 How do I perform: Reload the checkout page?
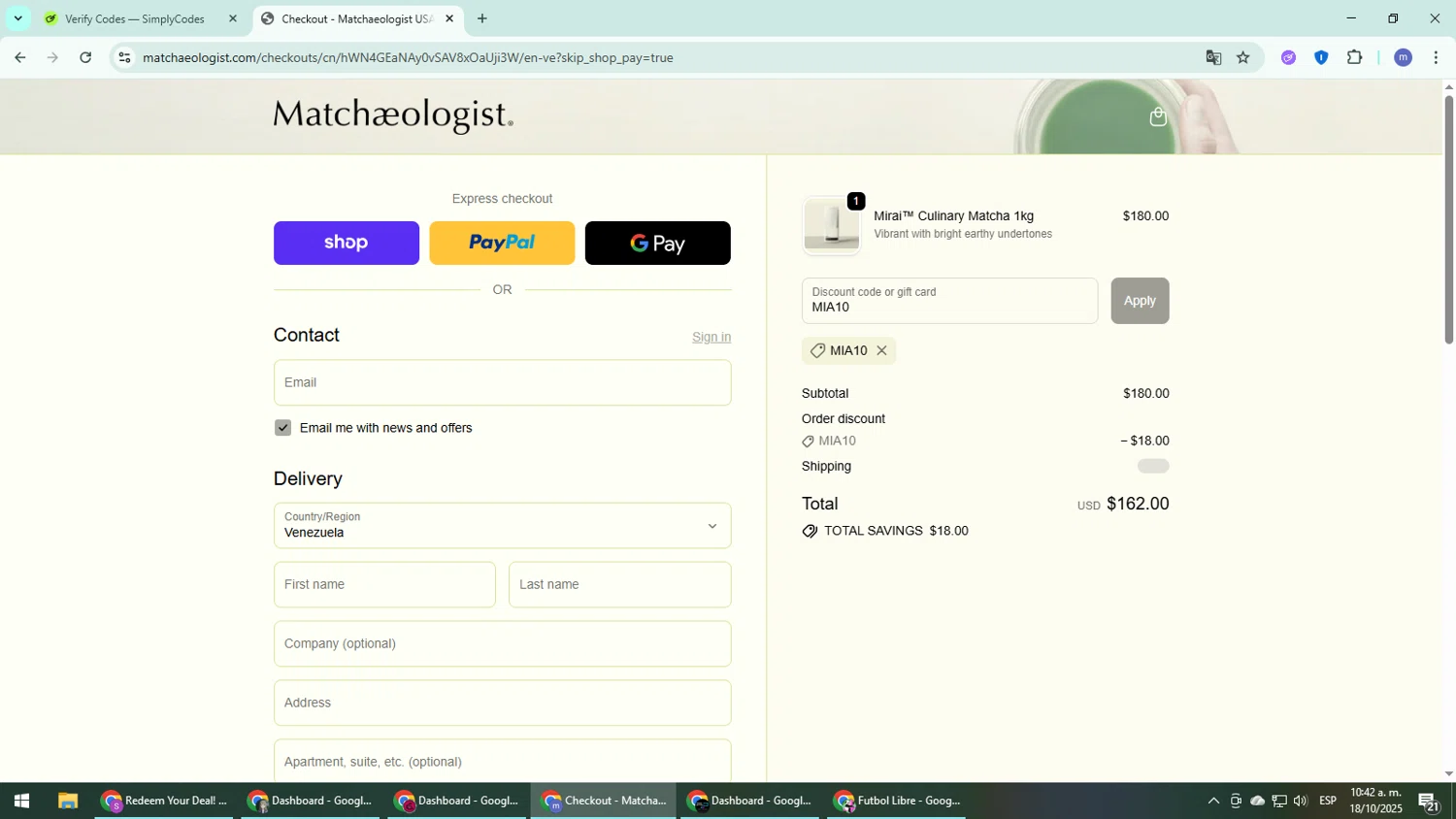pos(85,58)
